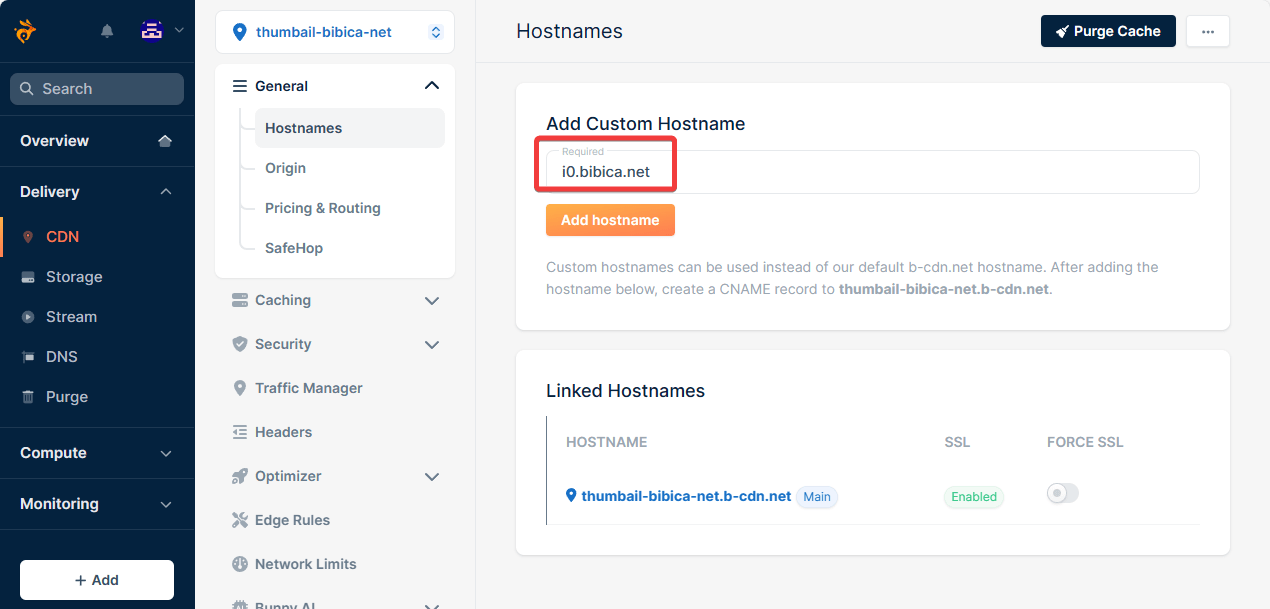
Task: Click the Hostnames page title
Action: pyautogui.click(x=569, y=31)
